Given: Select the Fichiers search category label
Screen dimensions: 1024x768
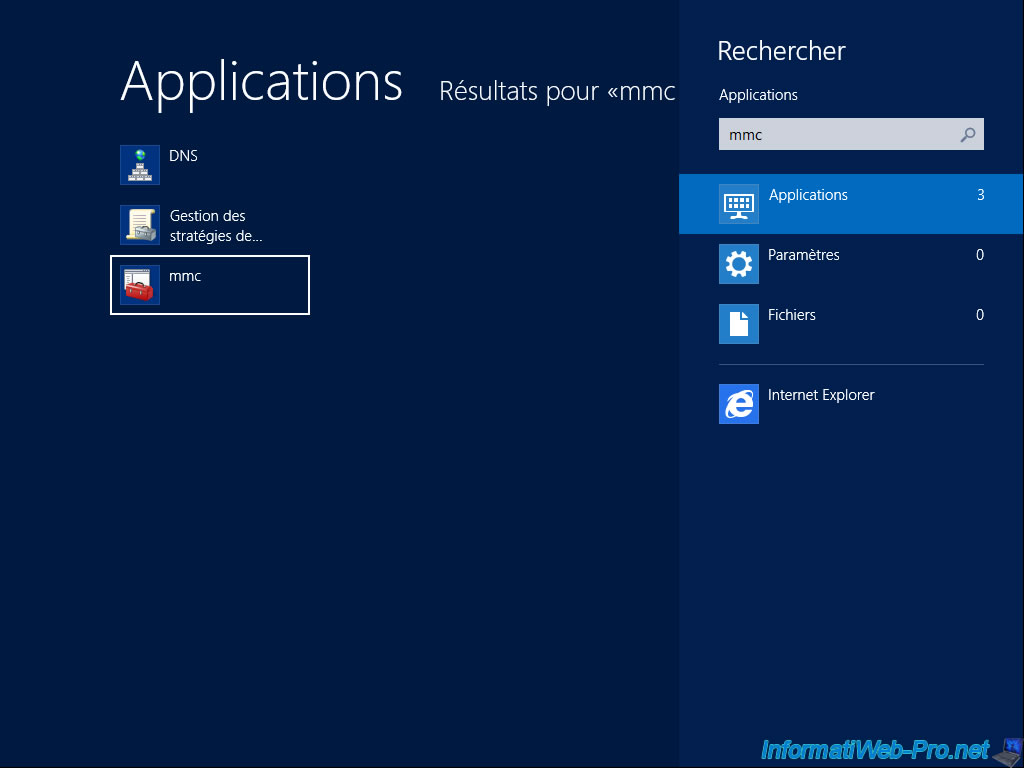Looking at the screenshot, I should point(792,315).
